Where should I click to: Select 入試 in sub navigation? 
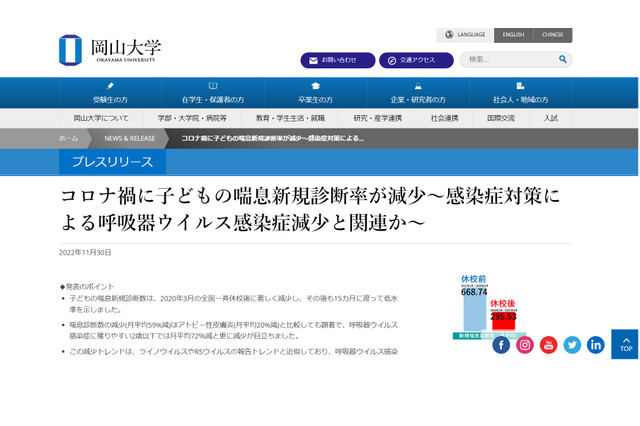[551, 118]
